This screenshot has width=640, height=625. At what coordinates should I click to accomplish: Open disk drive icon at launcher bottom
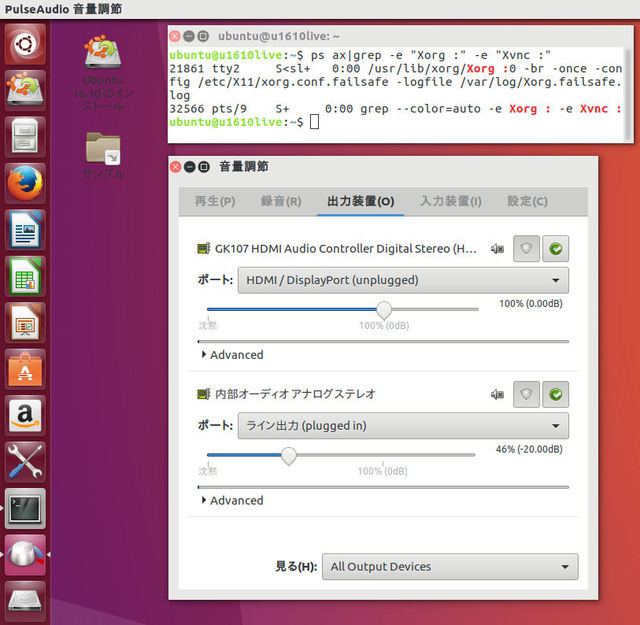tap(25, 601)
